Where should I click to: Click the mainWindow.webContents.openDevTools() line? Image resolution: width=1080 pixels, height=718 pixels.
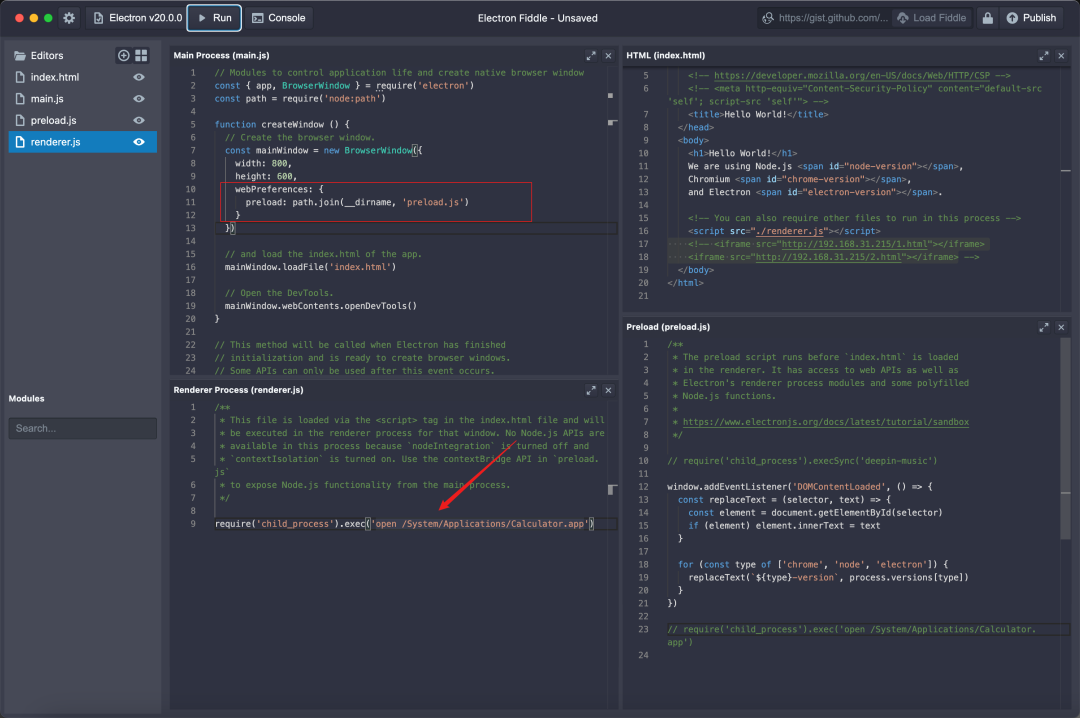(x=320, y=306)
